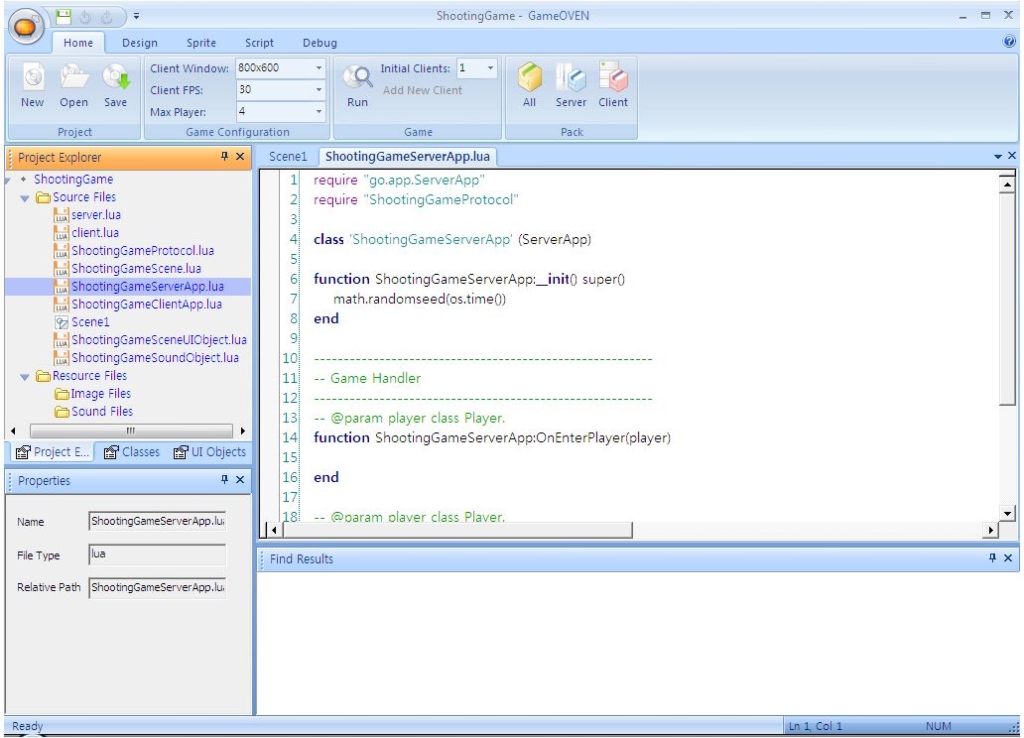This screenshot has height=738, width=1024.
Task: Open the document tab list arrow
Action: point(997,157)
